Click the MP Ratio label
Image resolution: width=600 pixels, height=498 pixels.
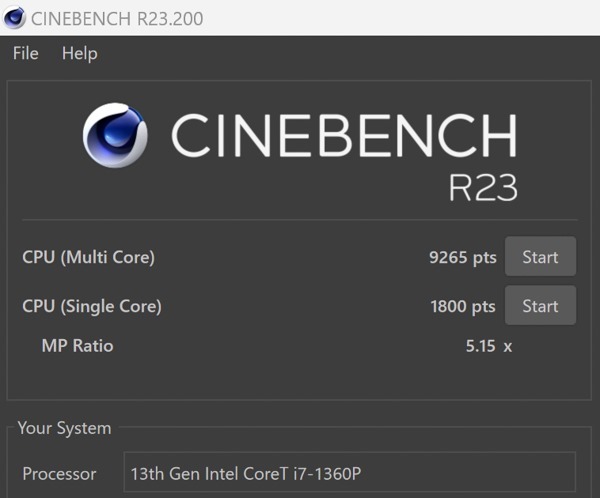click(x=77, y=346)
